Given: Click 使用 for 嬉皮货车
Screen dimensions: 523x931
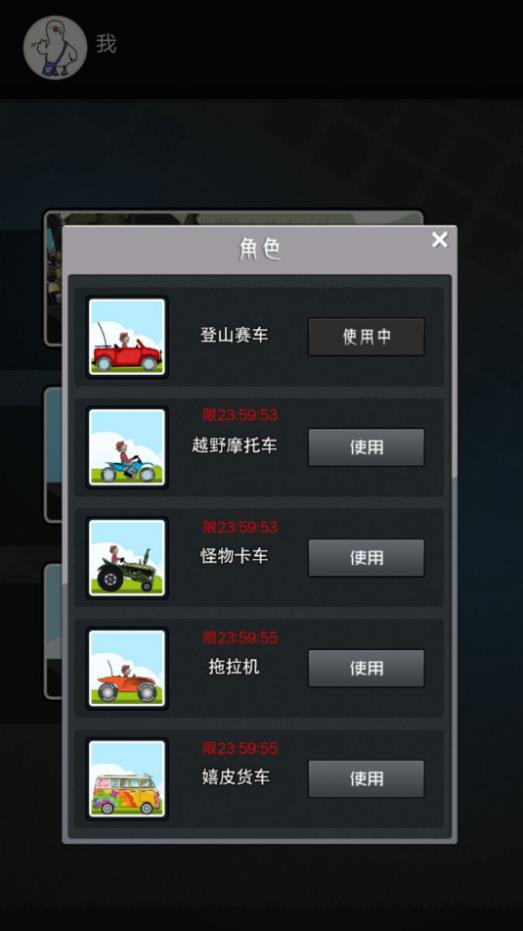Looking at the screenshot, I should (x=366, y=778).
